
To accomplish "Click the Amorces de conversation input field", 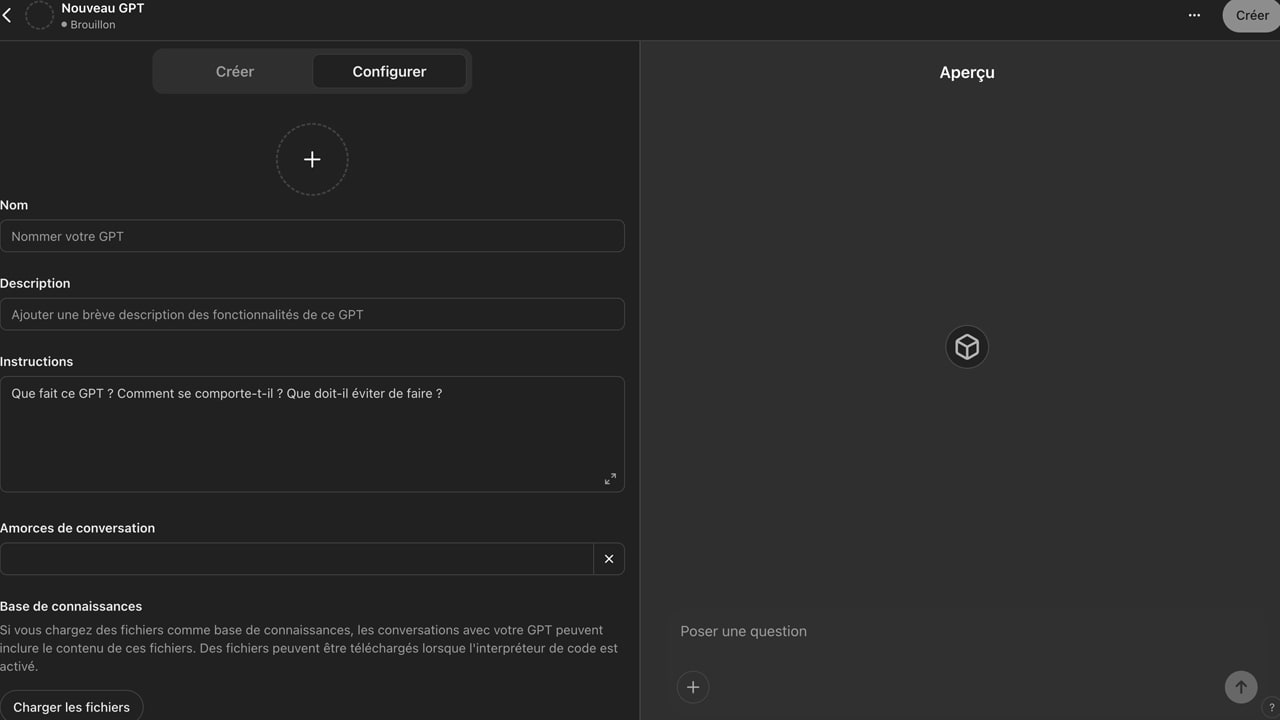I will (x=297, y=559).
